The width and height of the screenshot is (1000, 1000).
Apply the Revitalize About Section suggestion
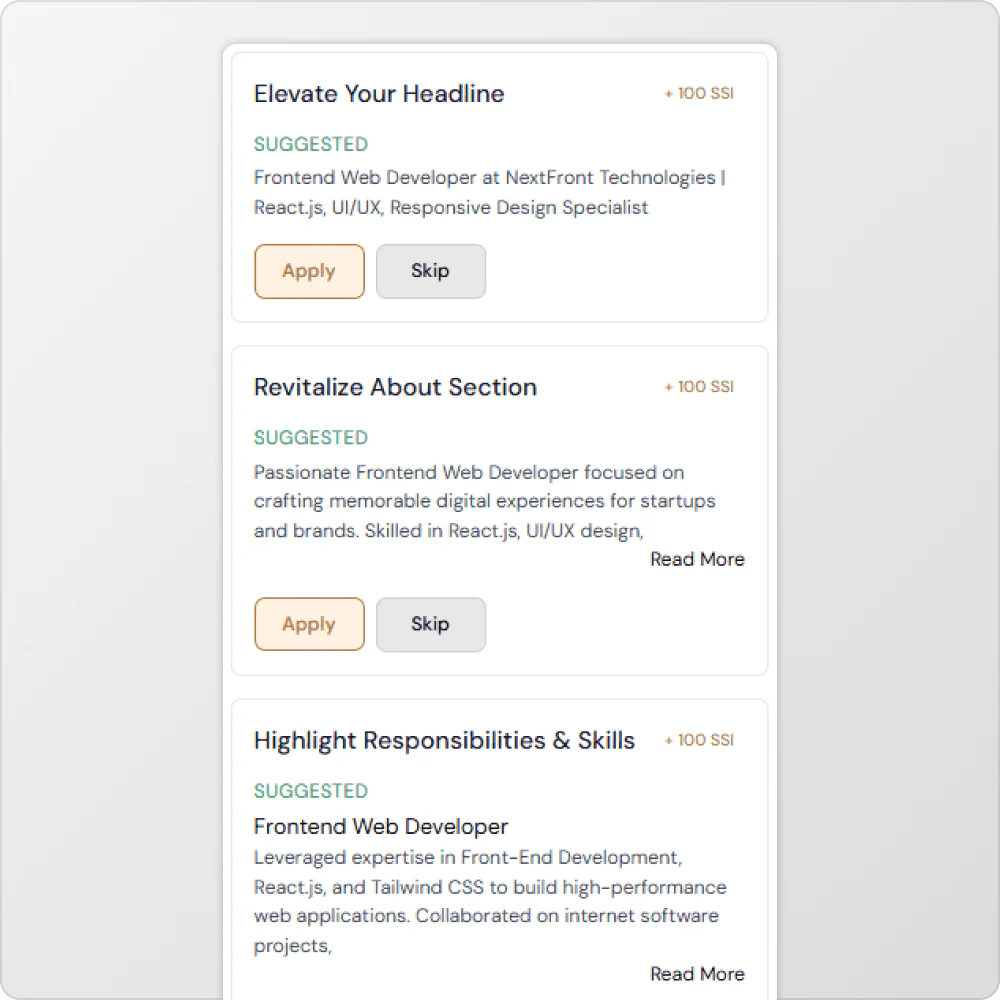coord(308,624)
